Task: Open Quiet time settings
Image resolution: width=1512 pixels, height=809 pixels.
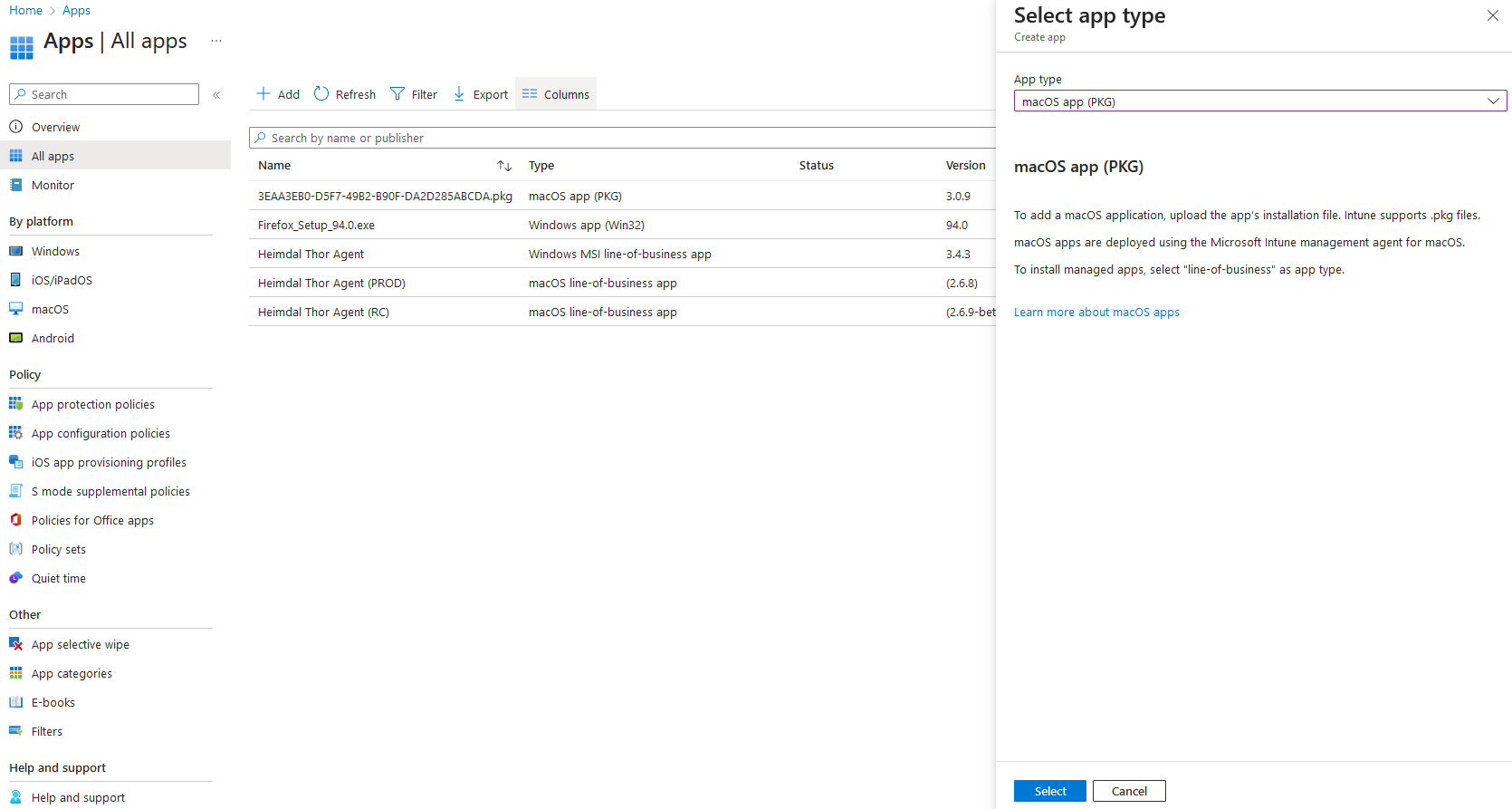Action: (x=59, y=578)
